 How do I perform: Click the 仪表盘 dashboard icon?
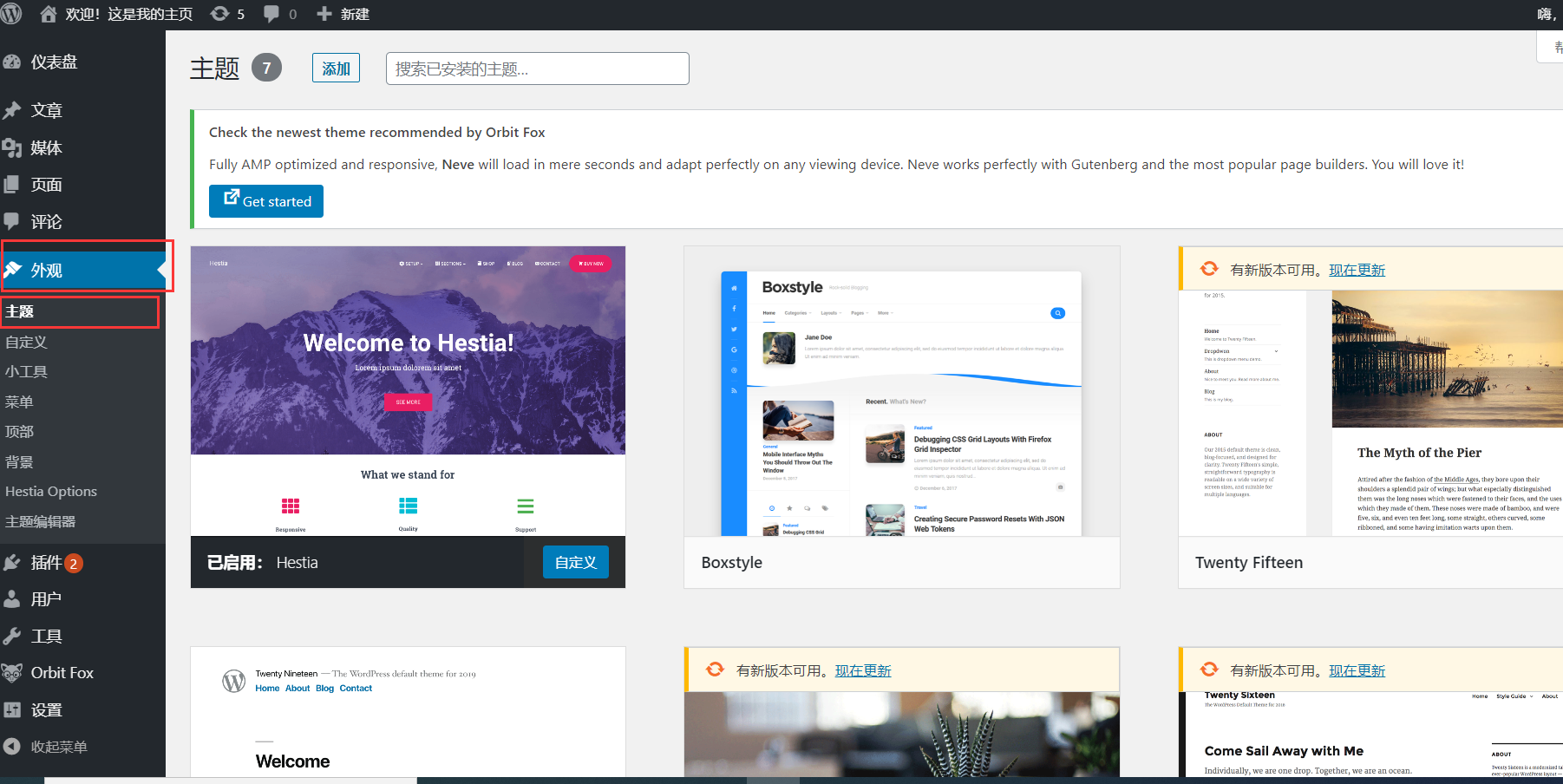click(12, 62)
